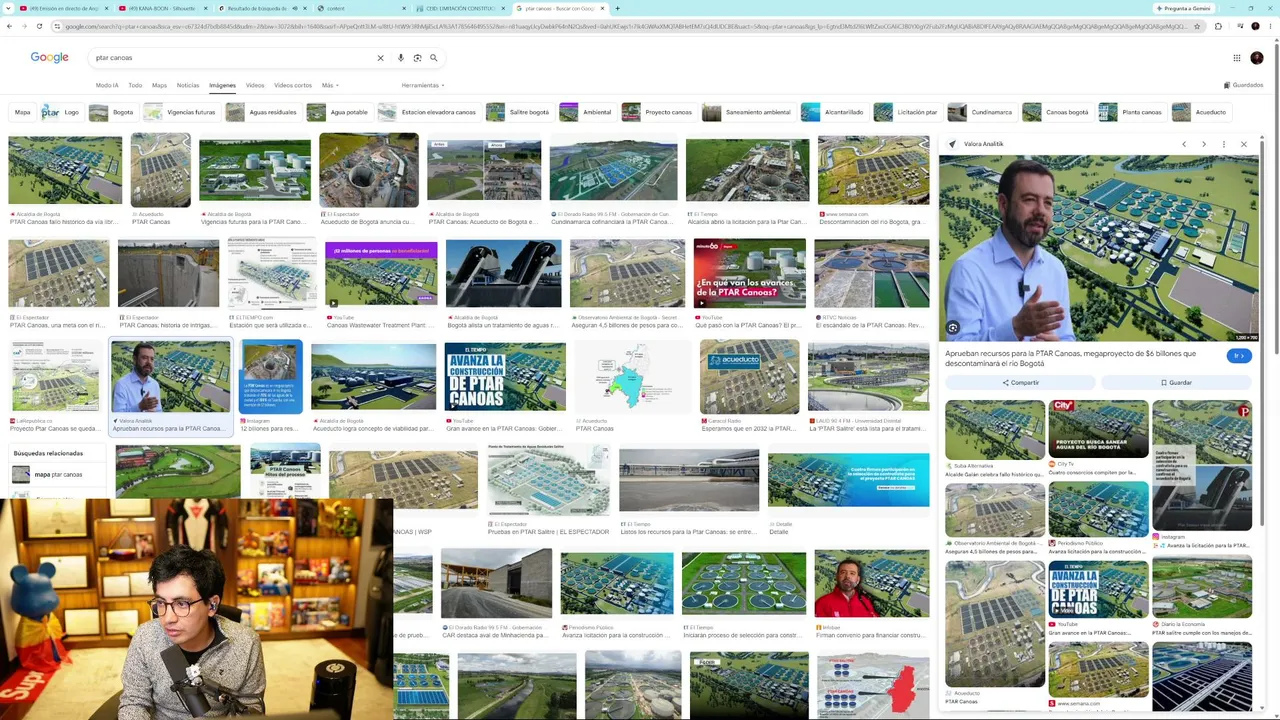Viewport: 1280px width, 720px height.
Task: Show previous image in the preview panel
Action: [x=1184, y=144]
